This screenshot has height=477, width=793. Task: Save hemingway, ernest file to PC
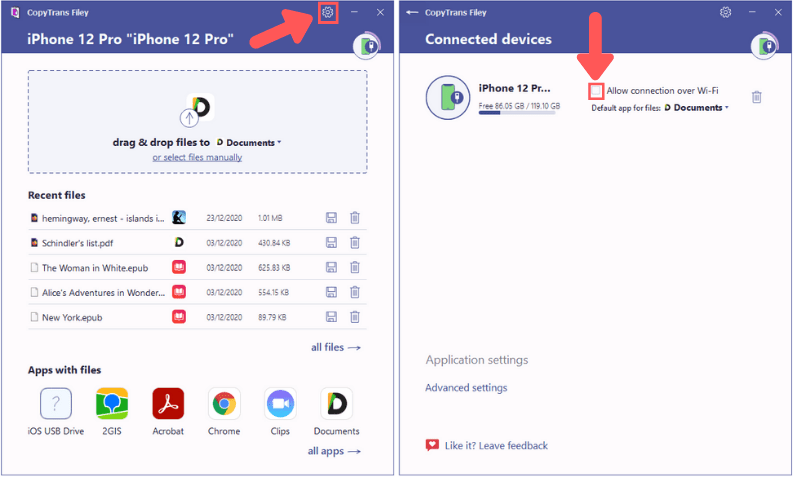pos(331,218)
